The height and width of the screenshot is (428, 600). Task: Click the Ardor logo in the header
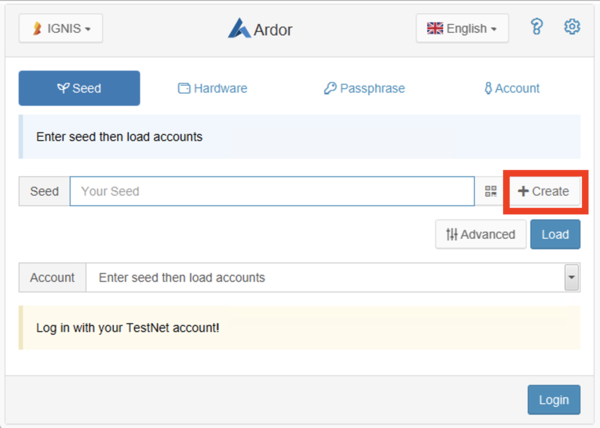pyautogui.click(x=260, y=29)
